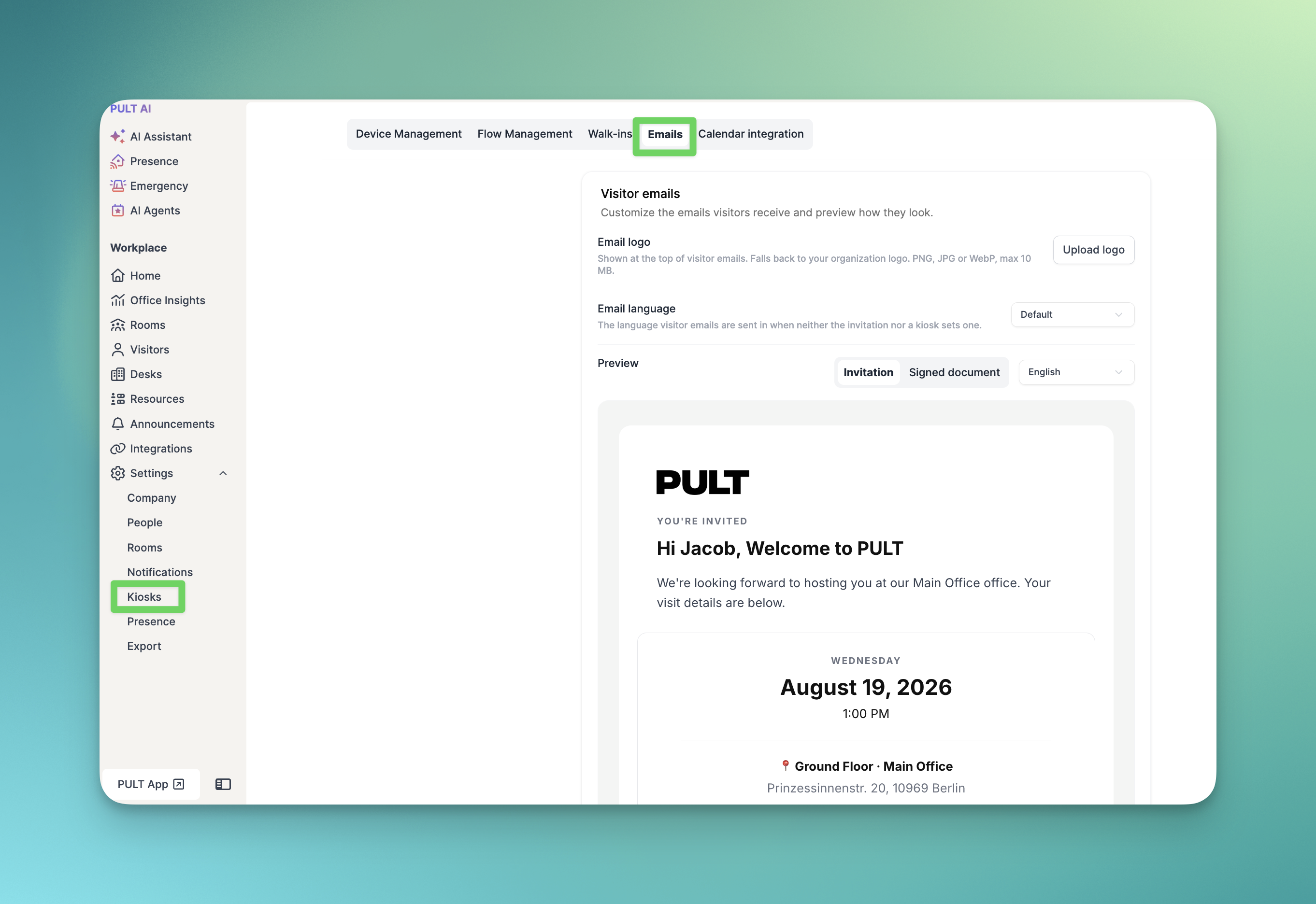Collapse the Settings submenu chevron
Viewport: 1316px width, 904px height.
[223, 474]
